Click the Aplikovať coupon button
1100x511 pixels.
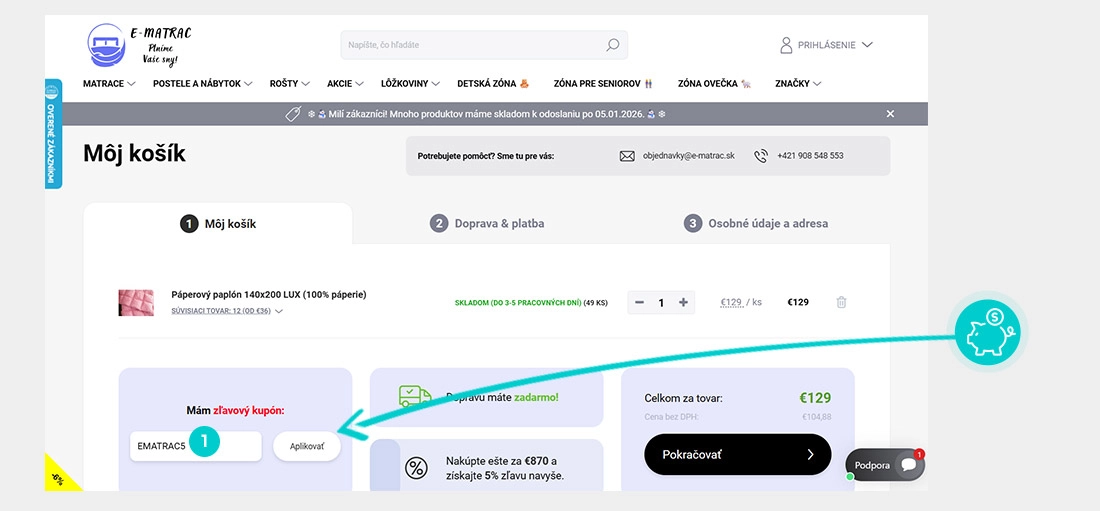point(307,446)
